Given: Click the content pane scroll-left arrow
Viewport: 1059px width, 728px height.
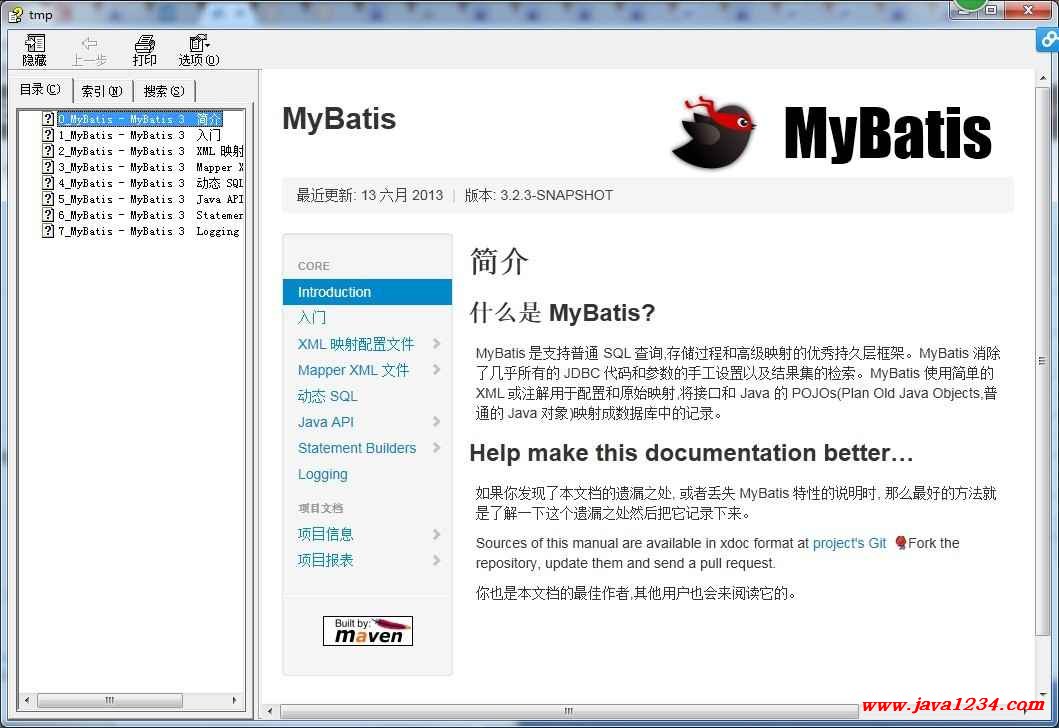Looking at the screenshot, I should click(x=270, y=711).
